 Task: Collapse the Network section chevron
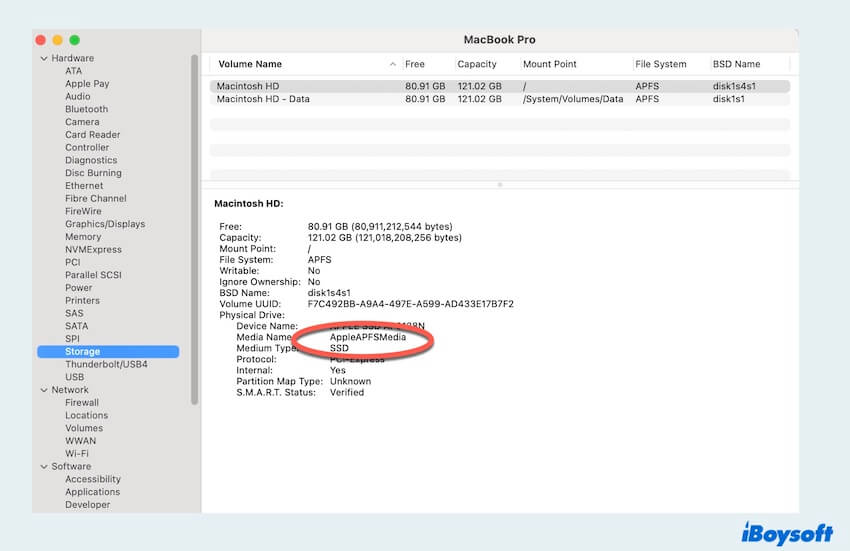44,390
